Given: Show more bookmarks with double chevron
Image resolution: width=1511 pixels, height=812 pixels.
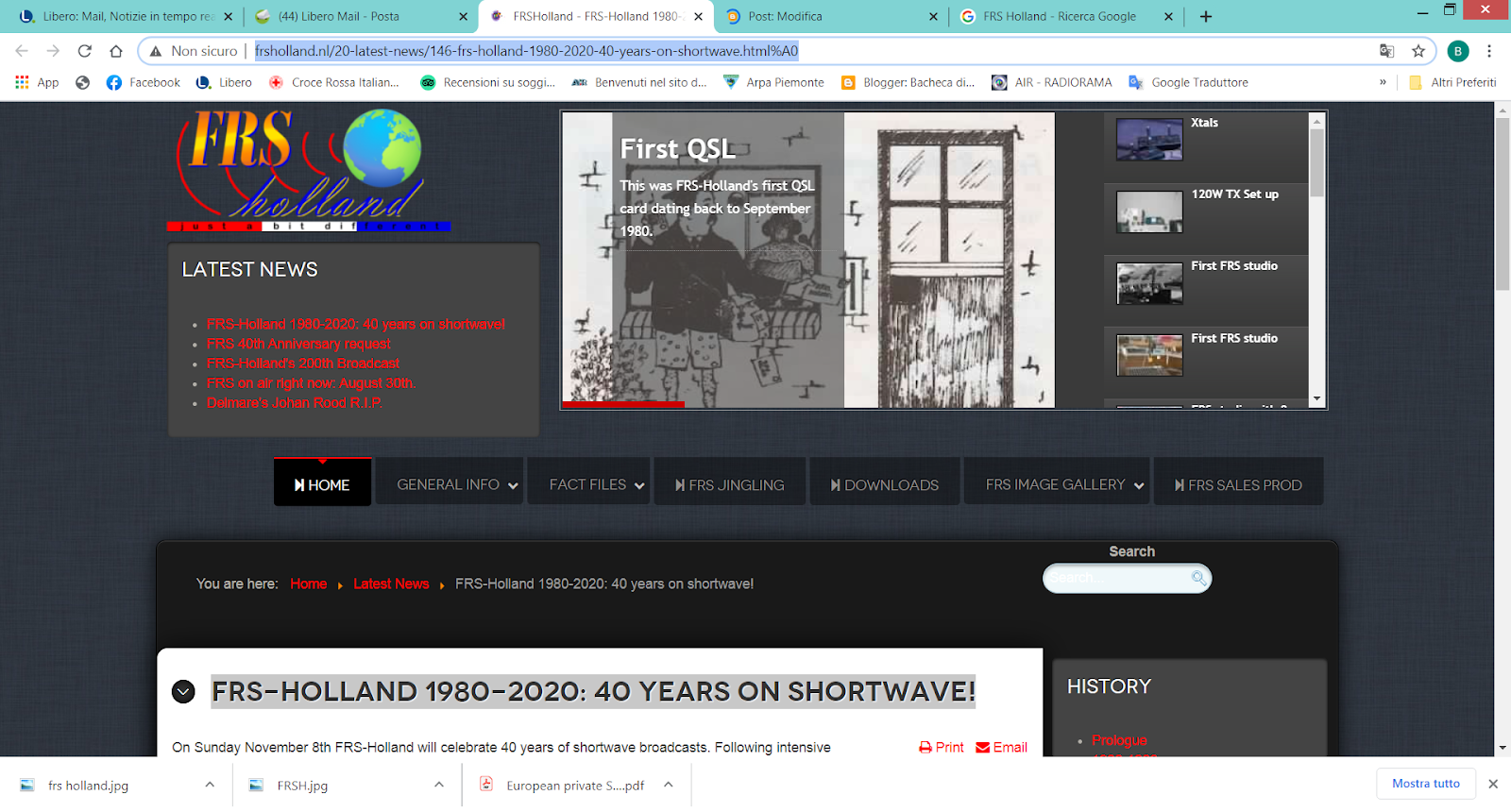Looking at the screenshot, I should point(1383,82).
